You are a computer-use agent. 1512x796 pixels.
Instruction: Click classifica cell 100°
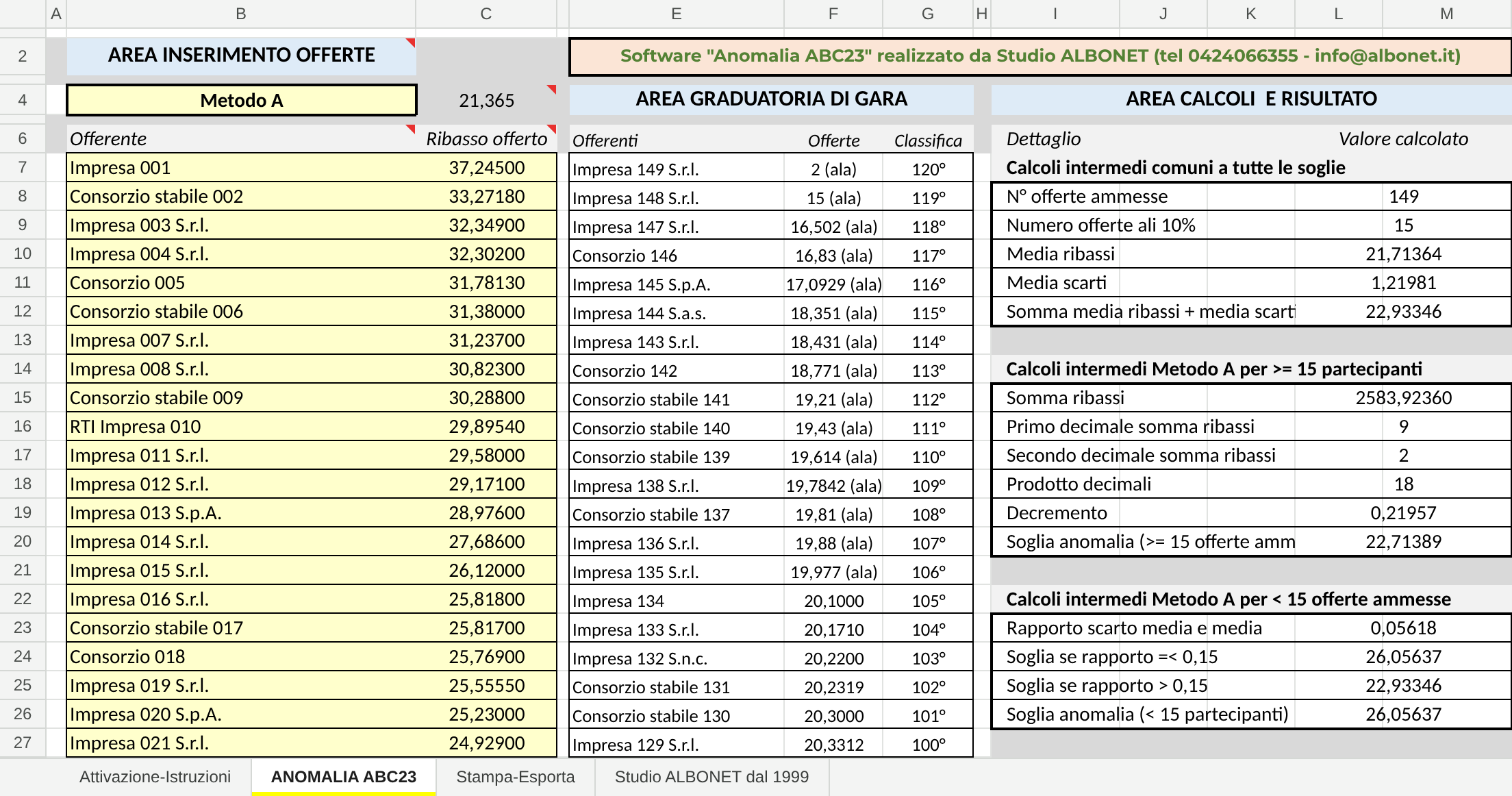pos(928,744)
